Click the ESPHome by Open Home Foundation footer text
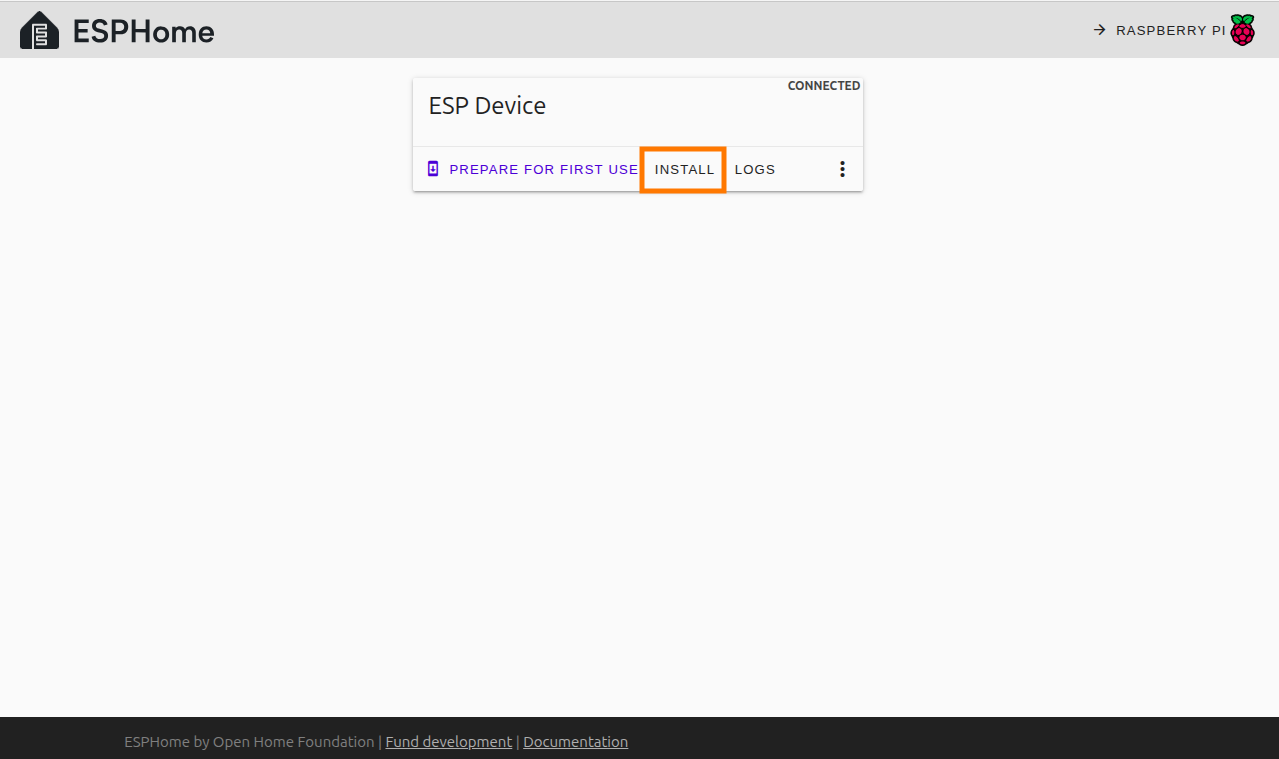Image resolution: width=1279 pixels, height=759 pixels. coord(249,741)
